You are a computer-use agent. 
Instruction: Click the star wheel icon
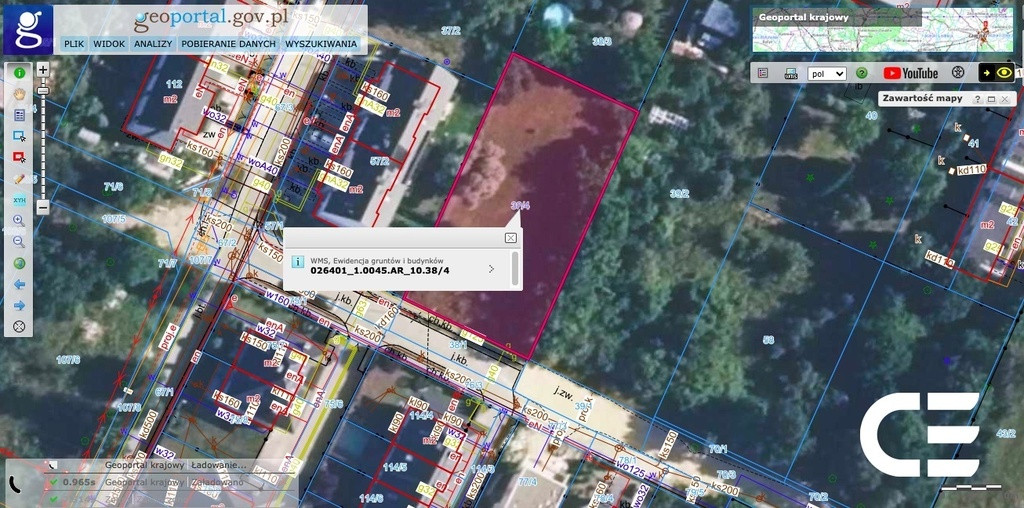(958, 73)
